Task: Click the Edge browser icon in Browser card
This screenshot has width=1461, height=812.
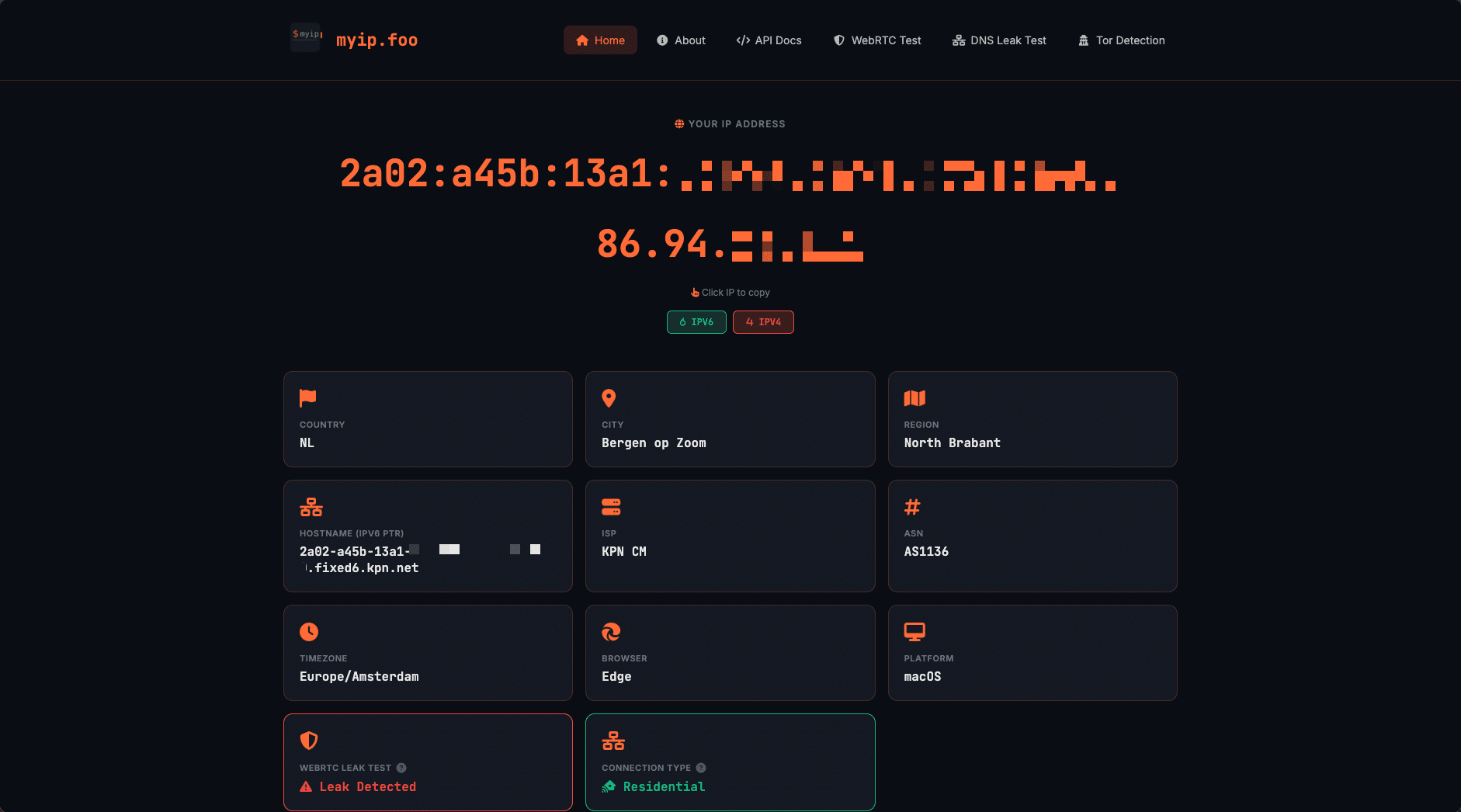Action: 611,632
